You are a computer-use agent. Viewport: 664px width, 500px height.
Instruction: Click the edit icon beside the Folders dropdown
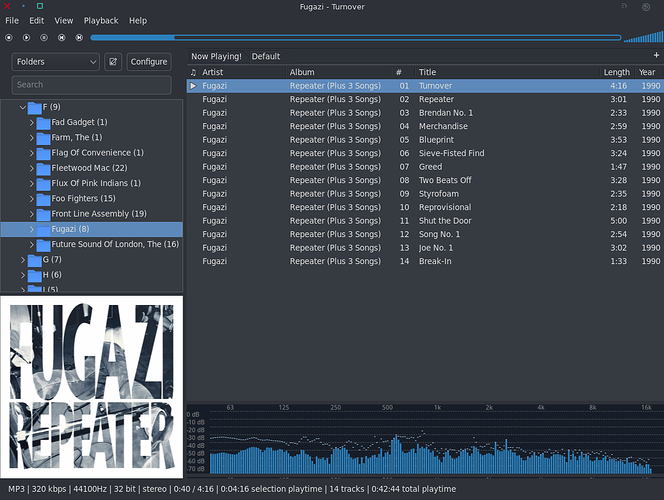pyautogui.click(x=113, y=62)
